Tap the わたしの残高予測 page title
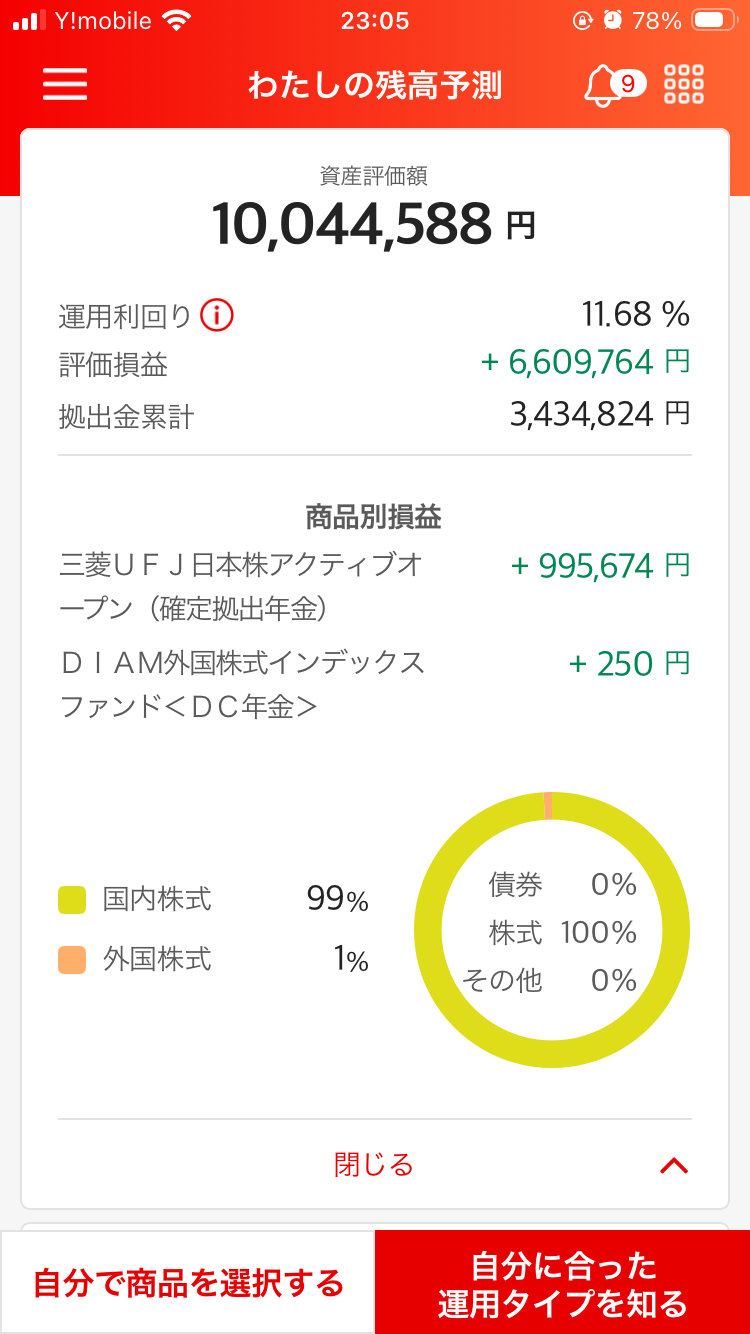Image resolution: width=750 pixels, height=1334 pixels. click(x=374, y=86)
